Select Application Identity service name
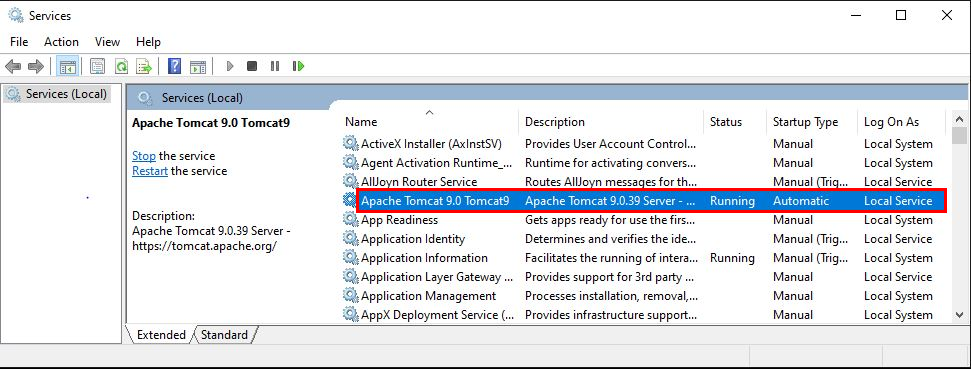 point(413,238)
